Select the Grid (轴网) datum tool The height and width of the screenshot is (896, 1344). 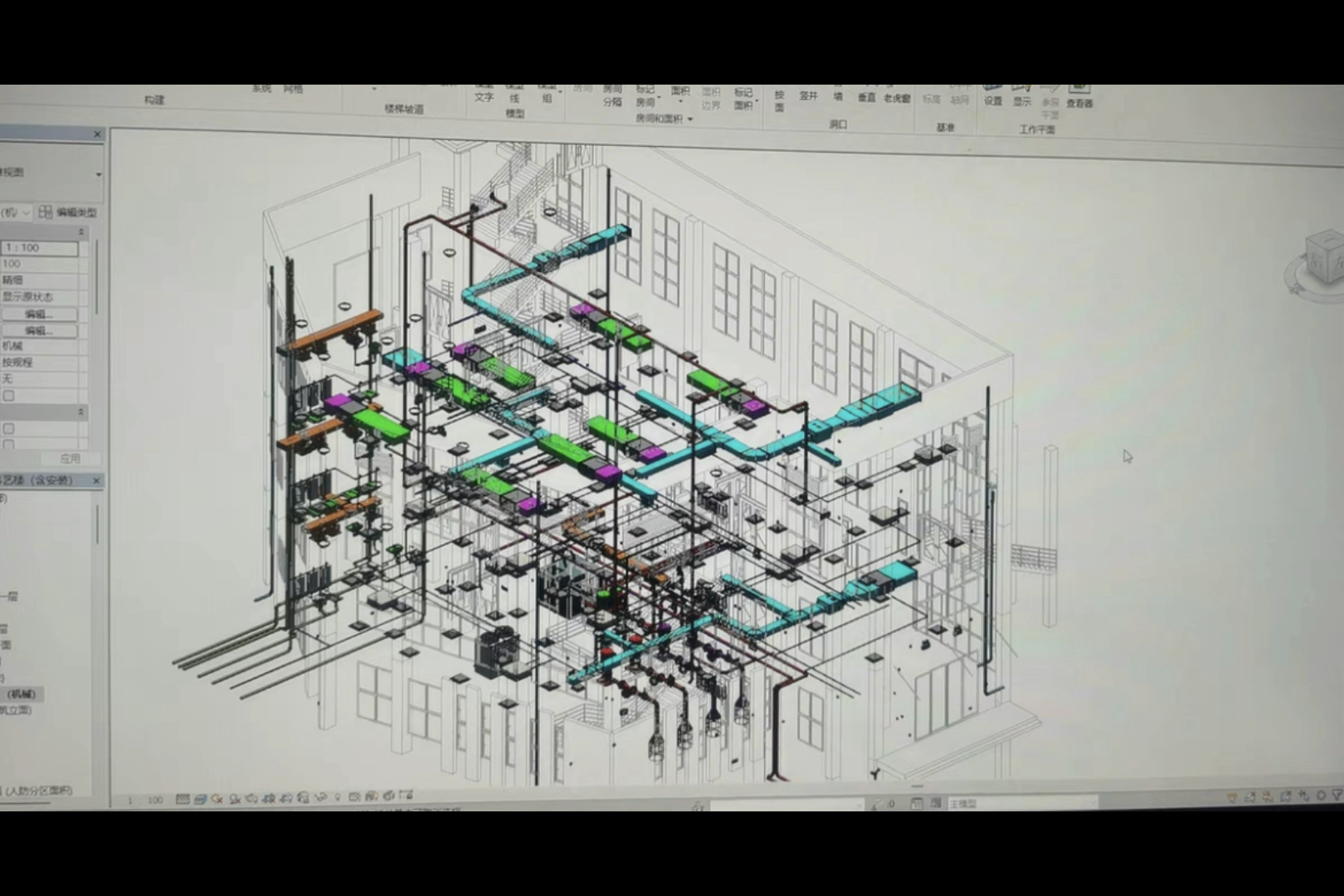[x=960, y=97]
